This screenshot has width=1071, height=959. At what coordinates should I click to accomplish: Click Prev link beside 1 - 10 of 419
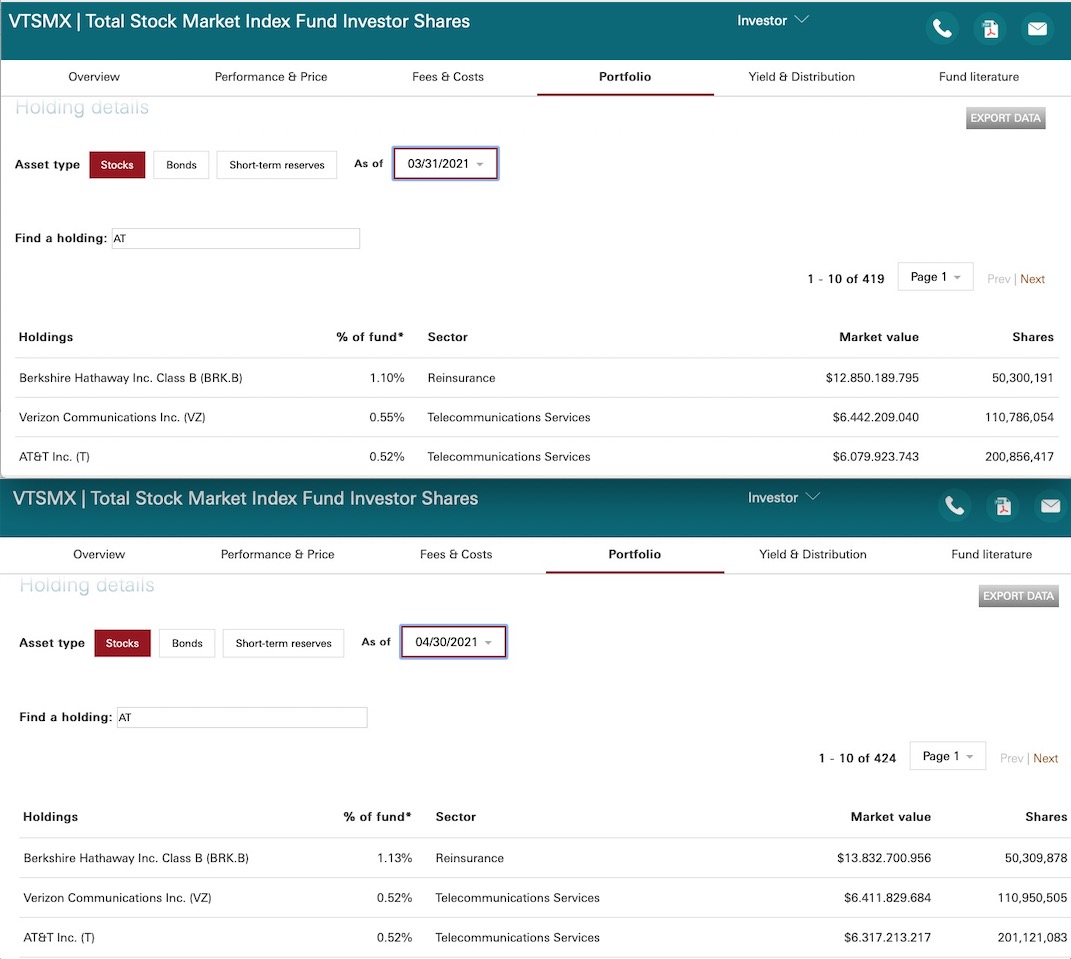[999, 279]
